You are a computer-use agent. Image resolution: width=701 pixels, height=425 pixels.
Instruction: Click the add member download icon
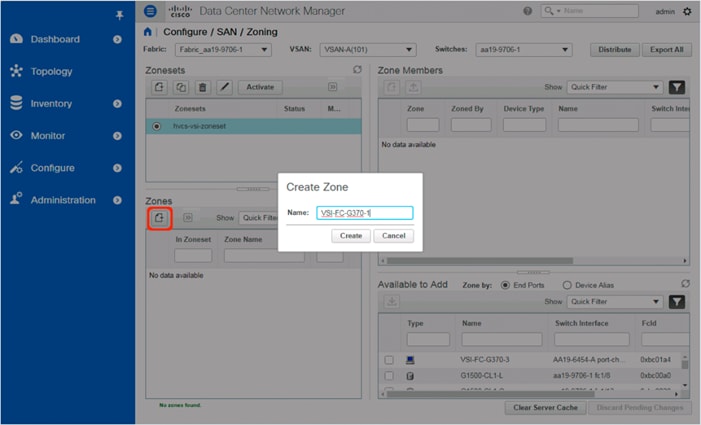click(392, 302)
